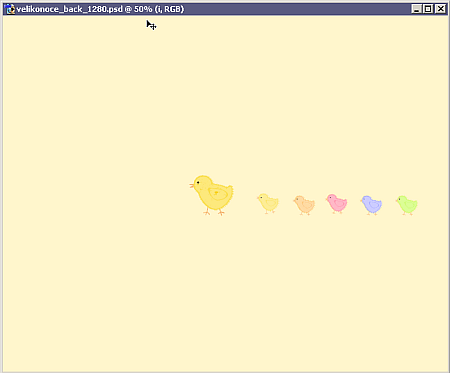Click the wing of the pink chick
This screenshot has width=450, height=373.
pos(340,203)
